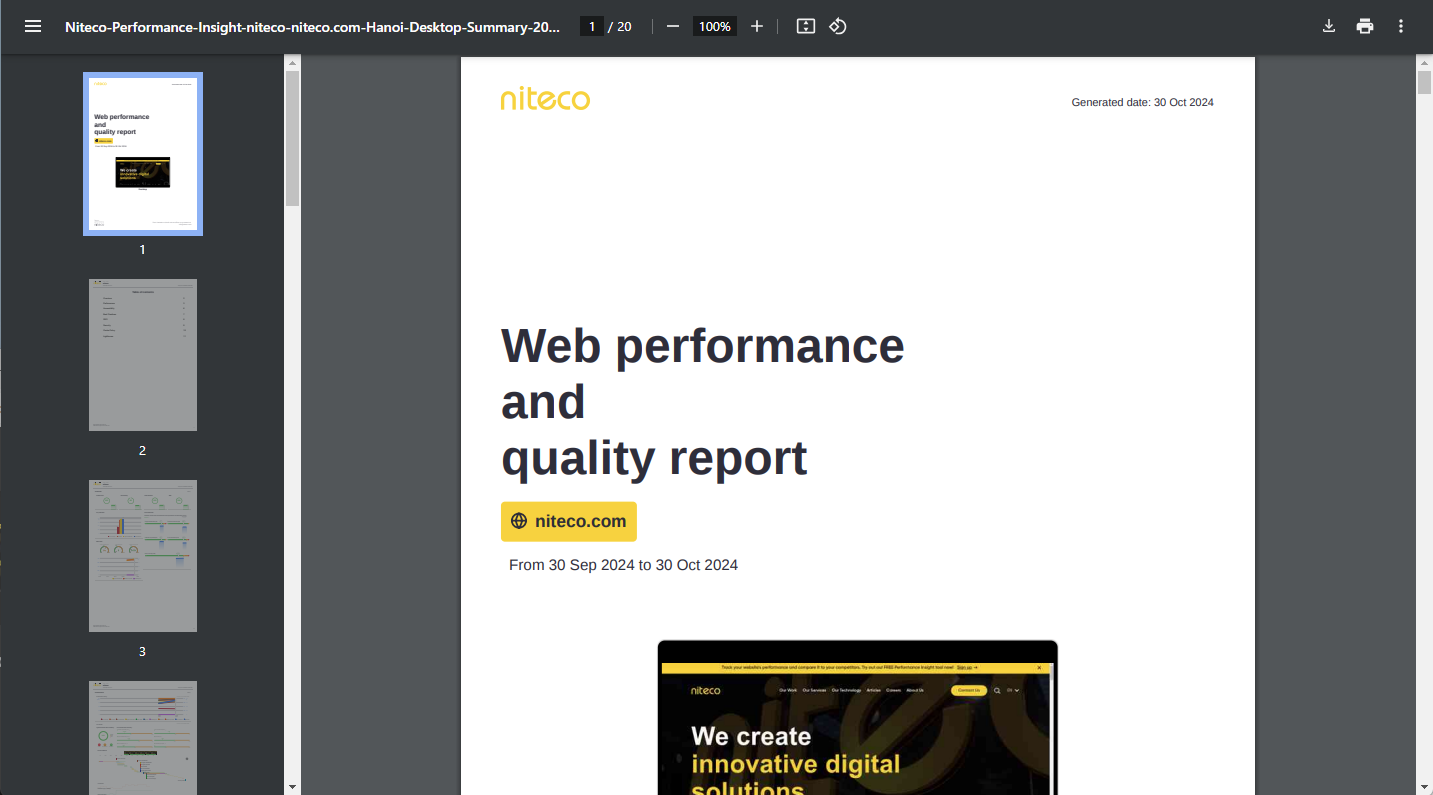This screenshot has width=1433, height=795.
Task: Open the more actions three-dot menu
Action: coord(1401,27)
